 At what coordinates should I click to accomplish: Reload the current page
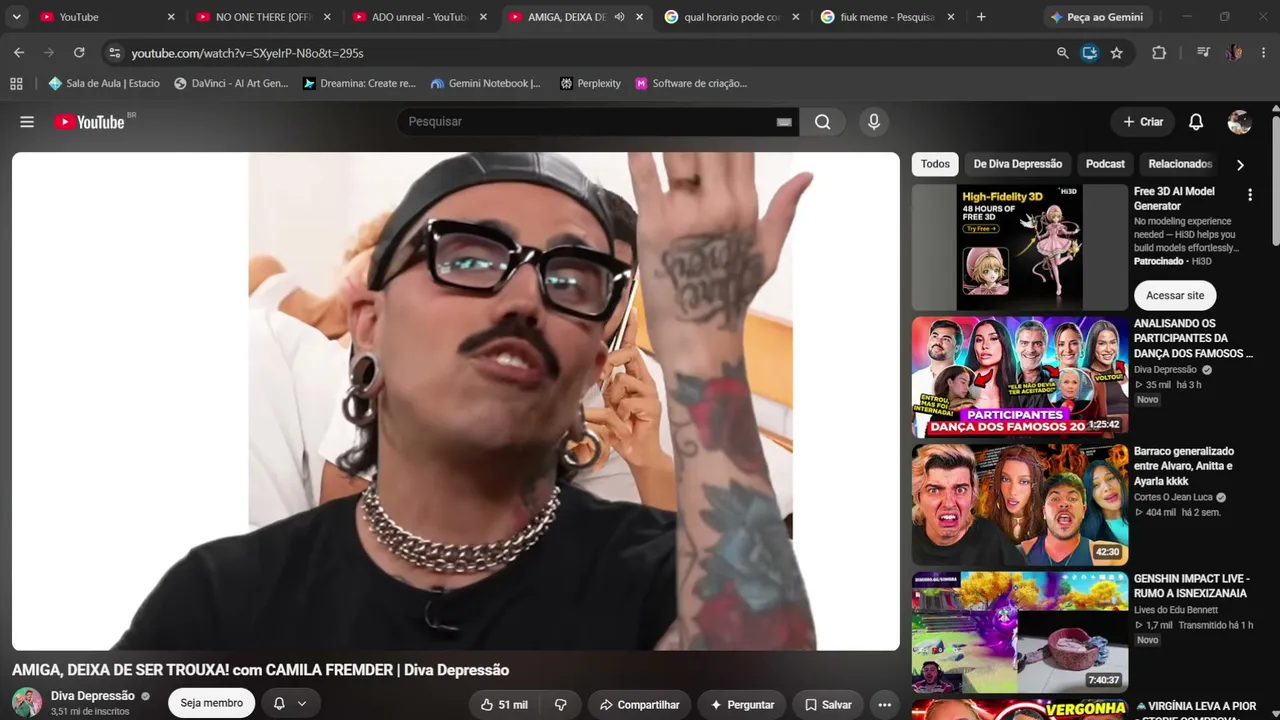coord(79,53)
